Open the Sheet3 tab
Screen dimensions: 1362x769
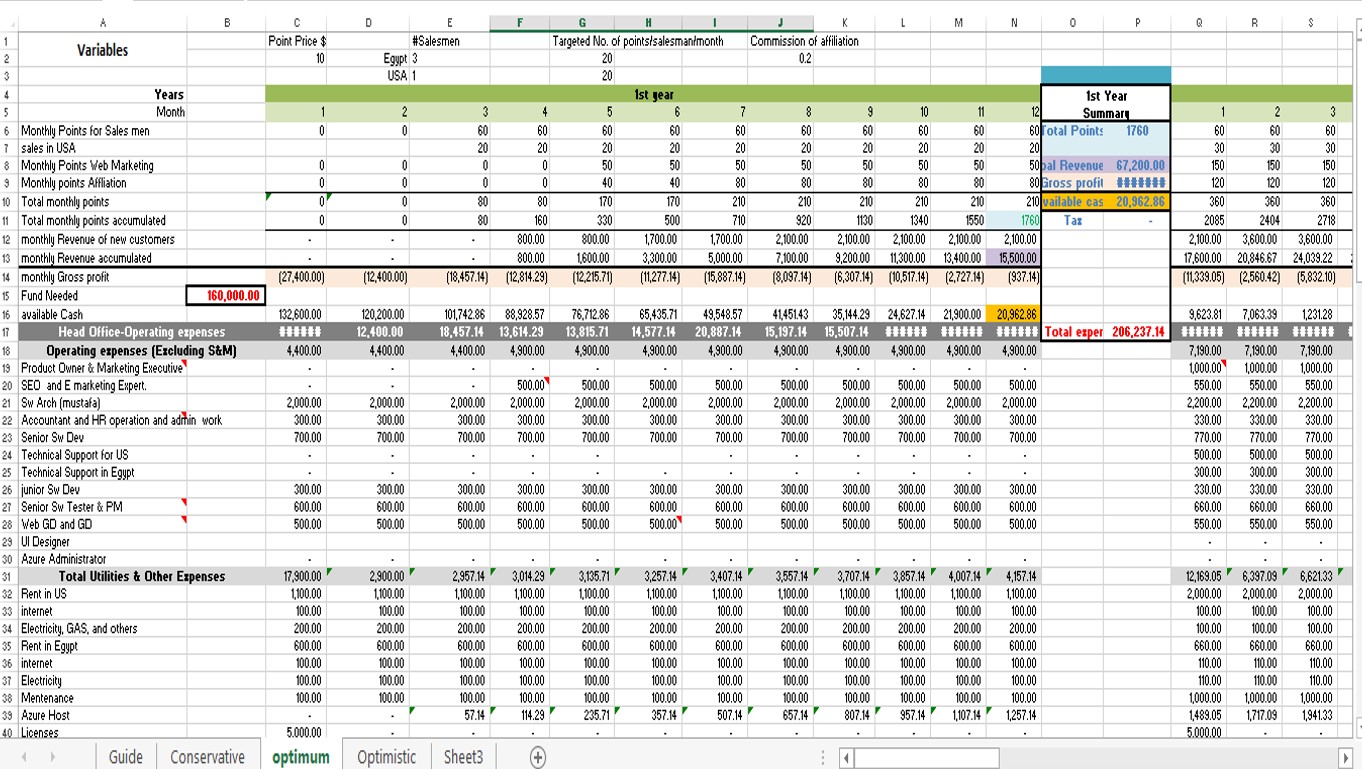[x=463, y=757]
